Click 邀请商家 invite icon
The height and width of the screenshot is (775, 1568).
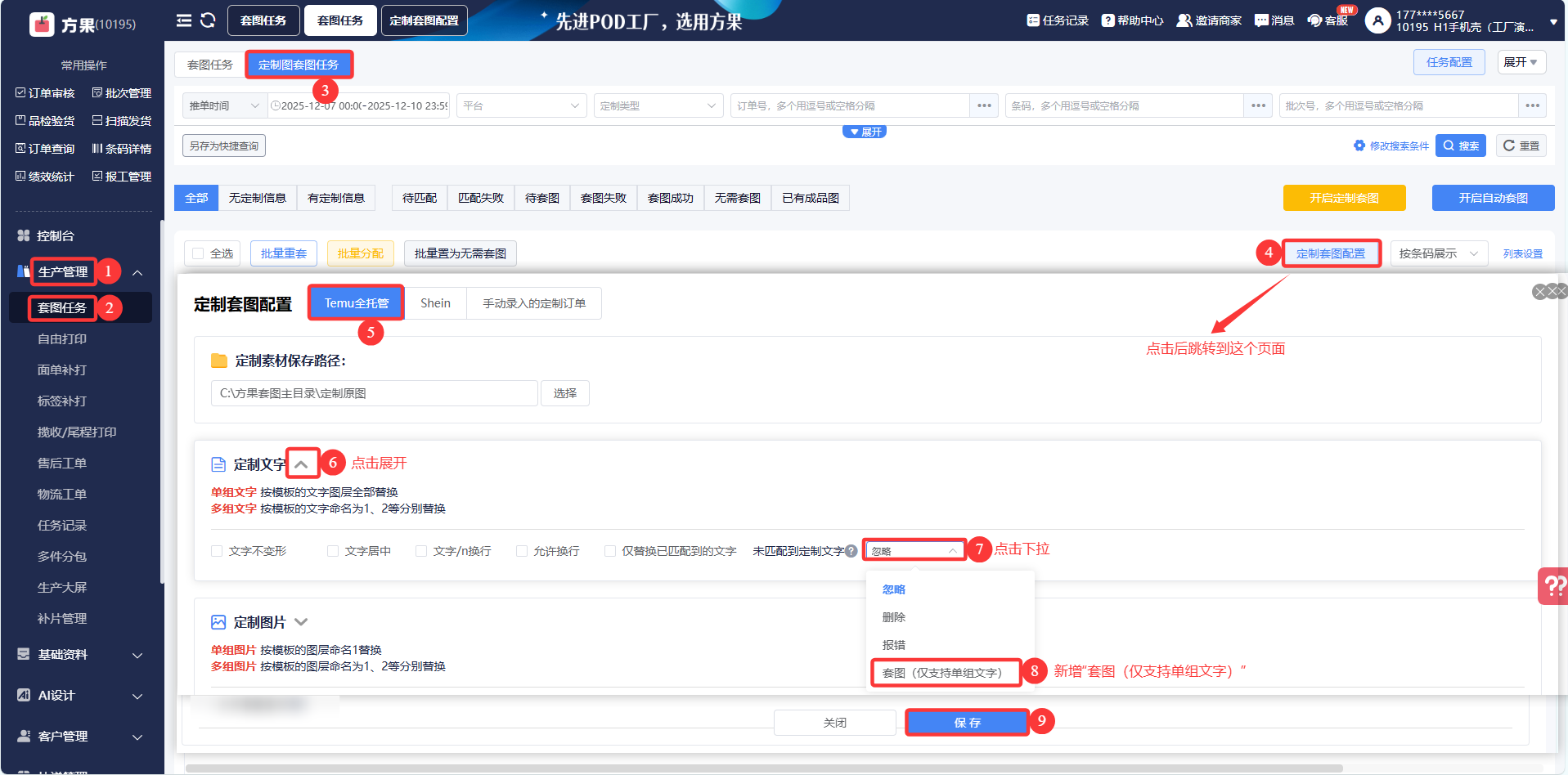[x=1209, y=20]
